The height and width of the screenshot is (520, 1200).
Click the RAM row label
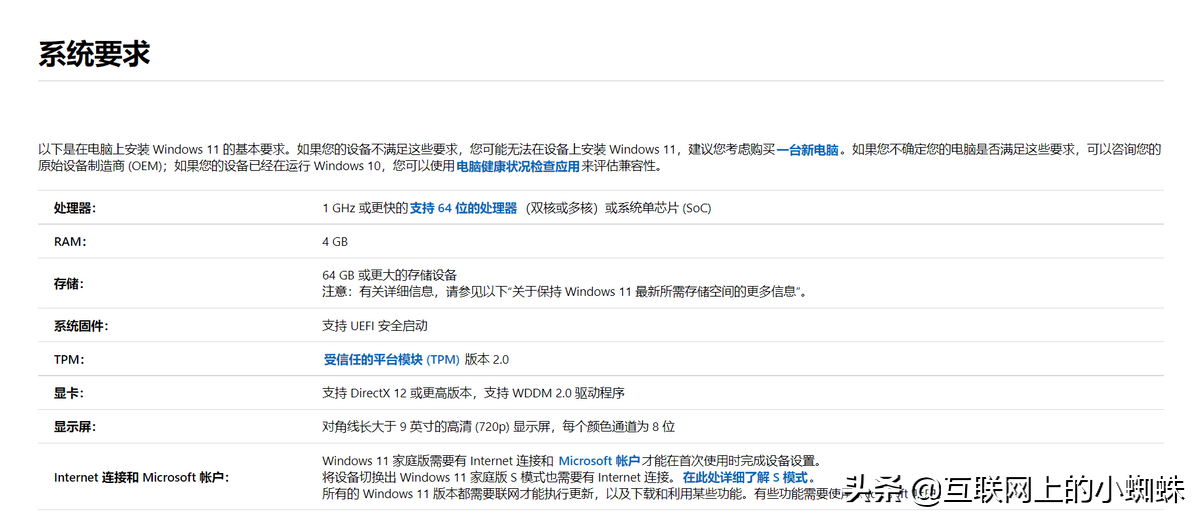(x=70, y=241)
